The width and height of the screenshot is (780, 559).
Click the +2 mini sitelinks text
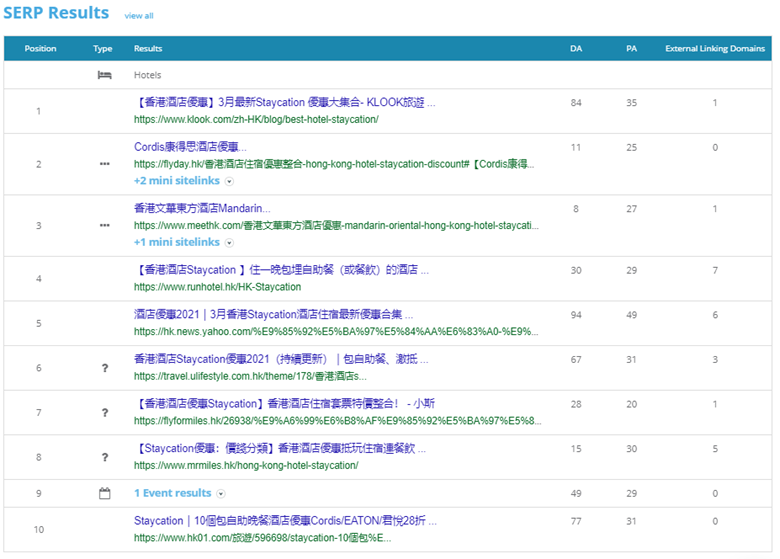coord(177,181)
